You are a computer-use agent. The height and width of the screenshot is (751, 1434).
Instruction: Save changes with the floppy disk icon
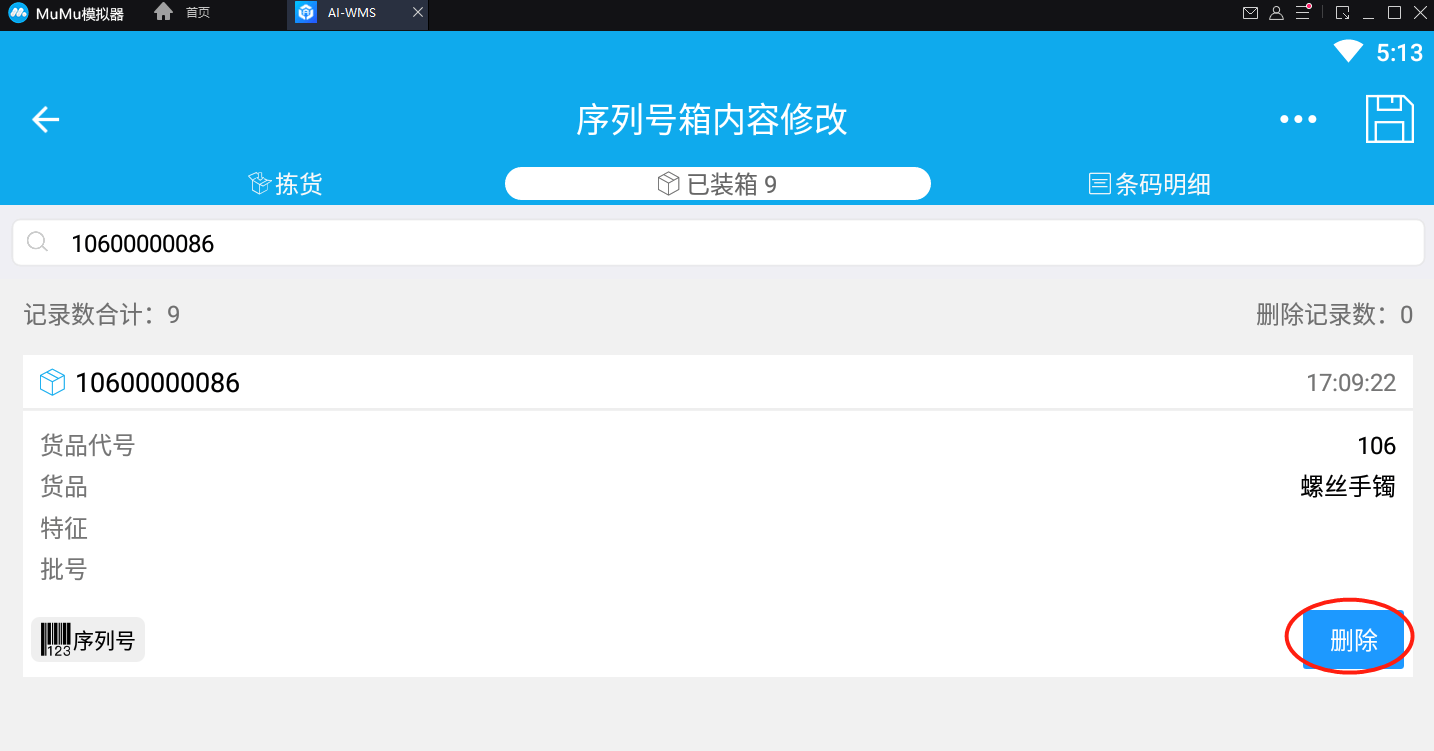click(x=1389, y=119)
